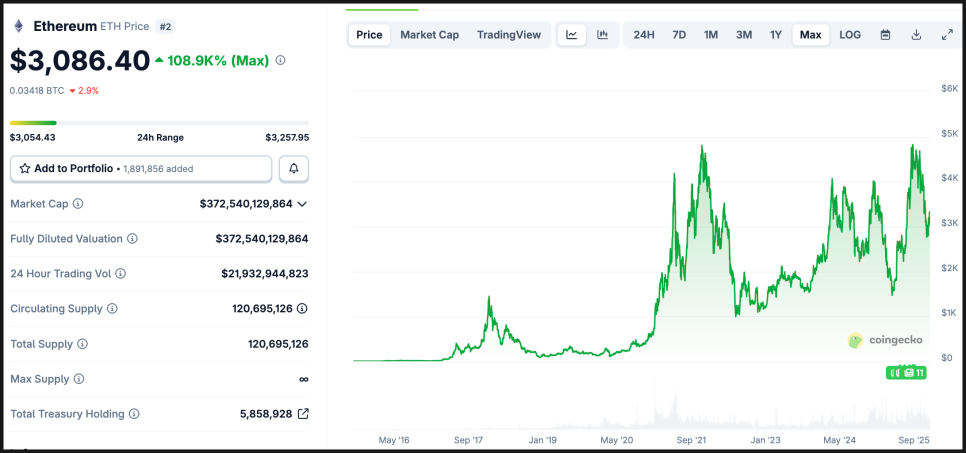Viewport: 966px width, 453px height.
Task: Expand chart to fullscreen
Action: (947, 35)
